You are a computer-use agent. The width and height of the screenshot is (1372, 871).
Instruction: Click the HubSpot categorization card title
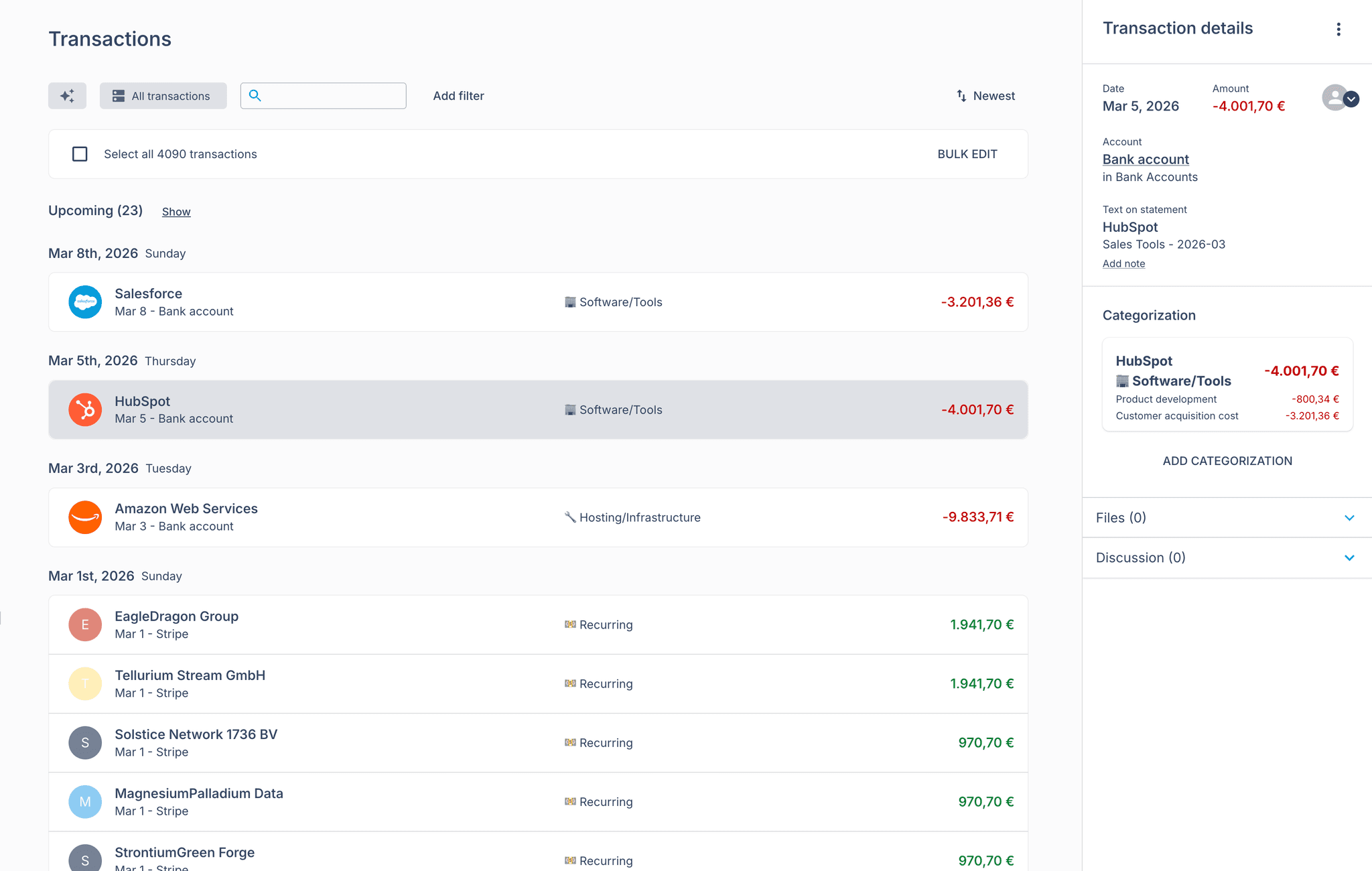pos(1144,361)
